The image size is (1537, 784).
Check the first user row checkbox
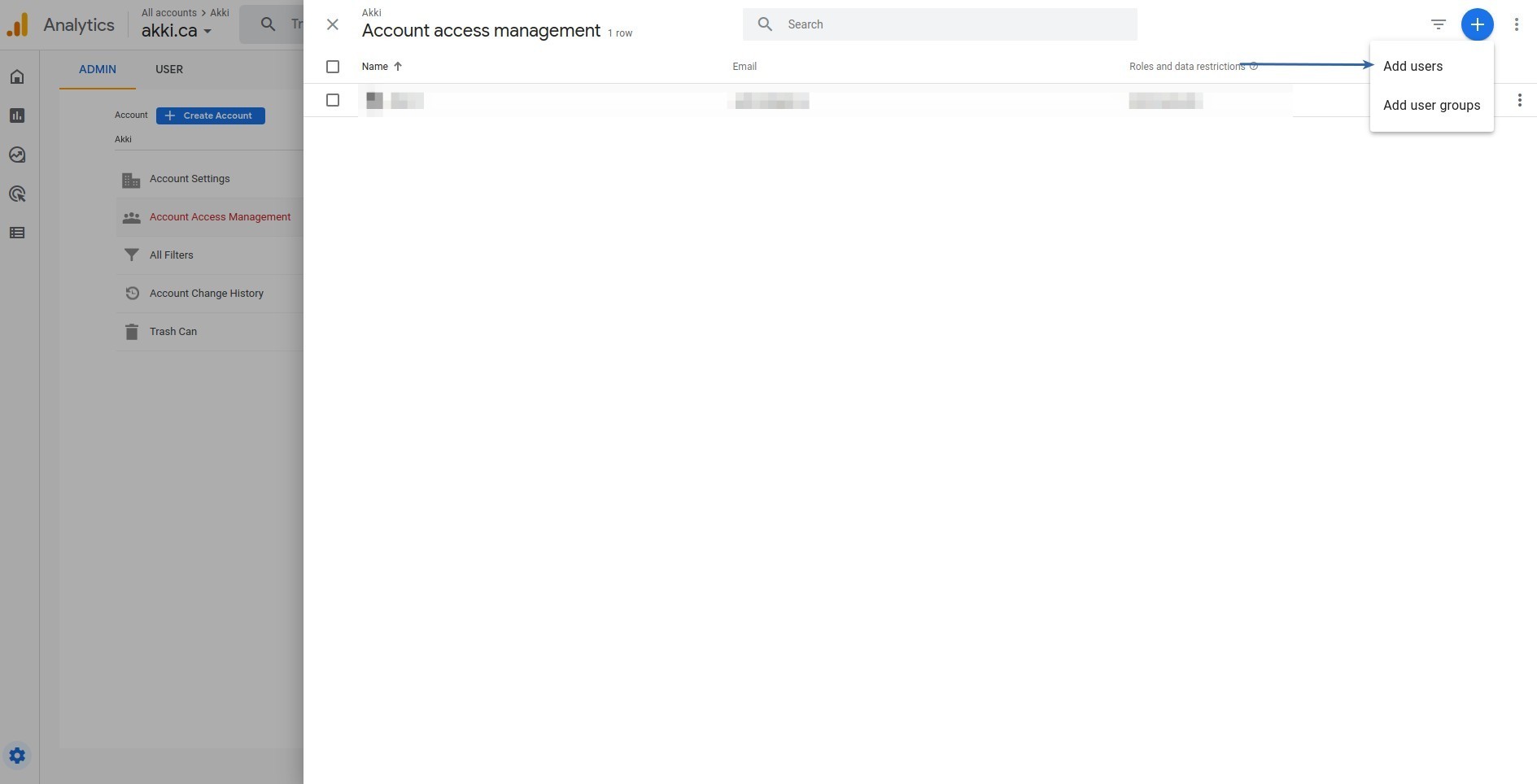(333, 100)
